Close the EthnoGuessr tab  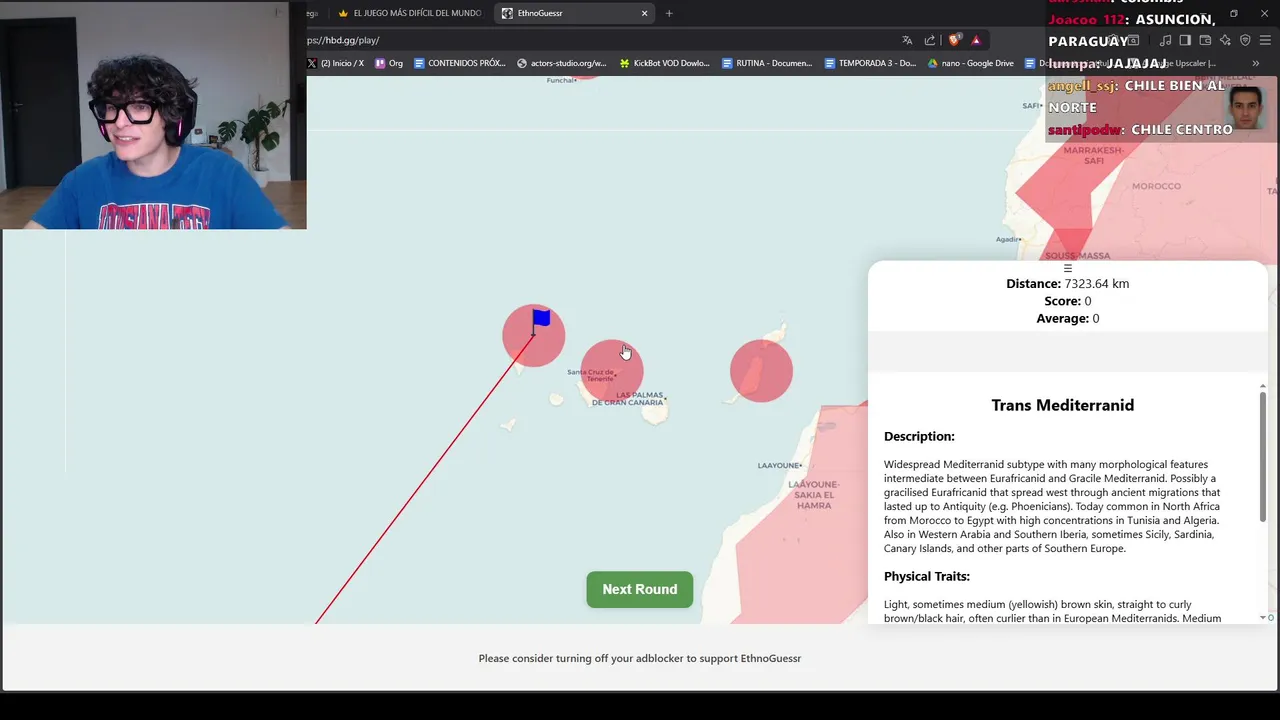click(644, 13)
